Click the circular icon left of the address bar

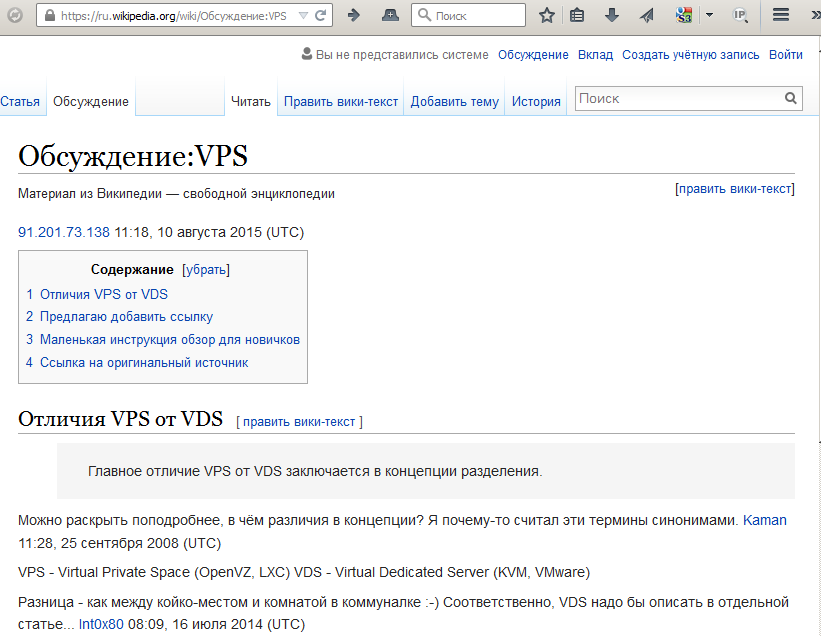[x=15, y=15]
